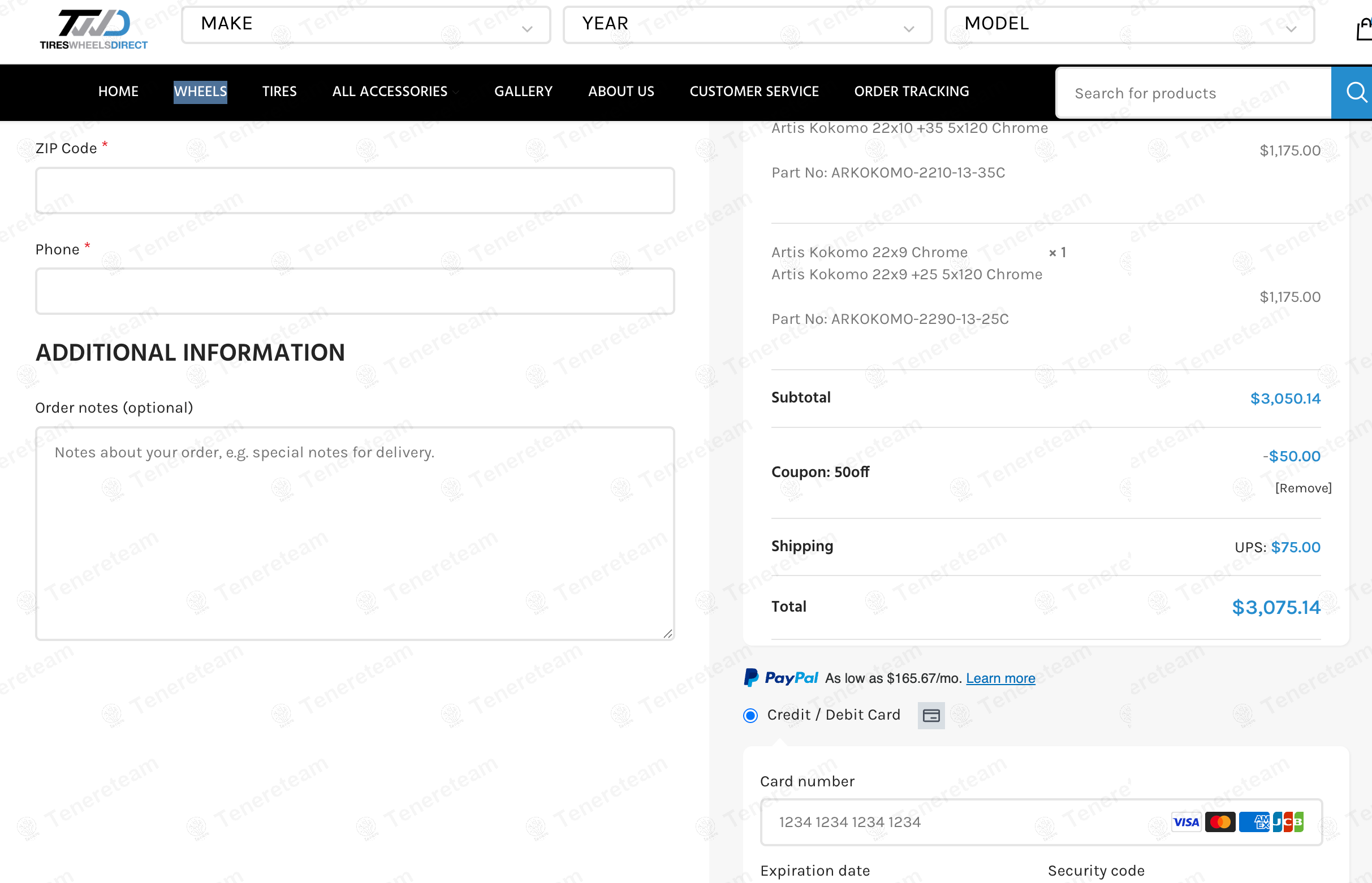Image resolution: width=1372 pixels, height=883 pixels.
Task: Click the credit card icon beside Credit / Debit Card
Action: [931, 715]
